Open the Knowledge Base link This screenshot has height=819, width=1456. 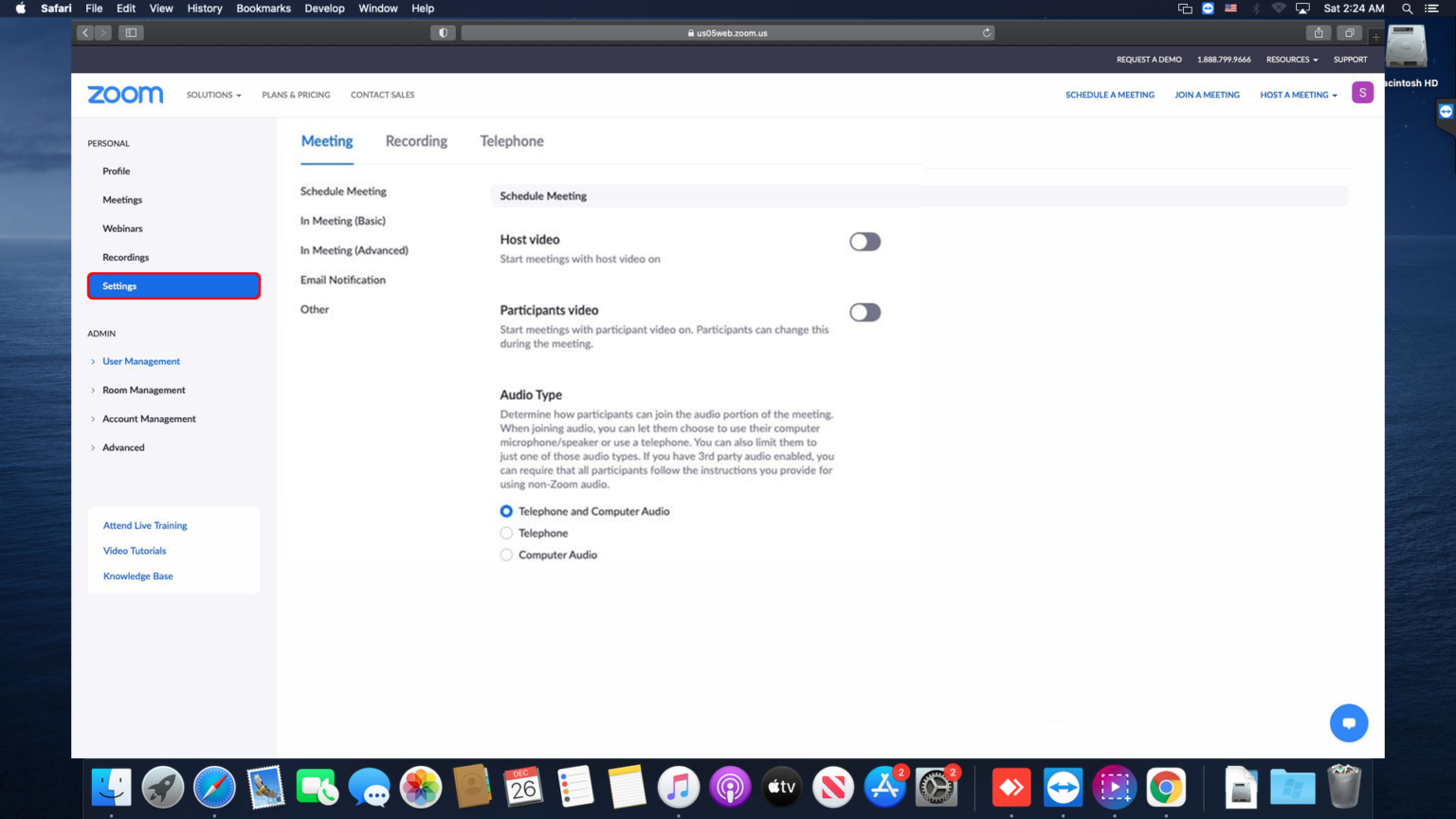(x=137, y=575)
